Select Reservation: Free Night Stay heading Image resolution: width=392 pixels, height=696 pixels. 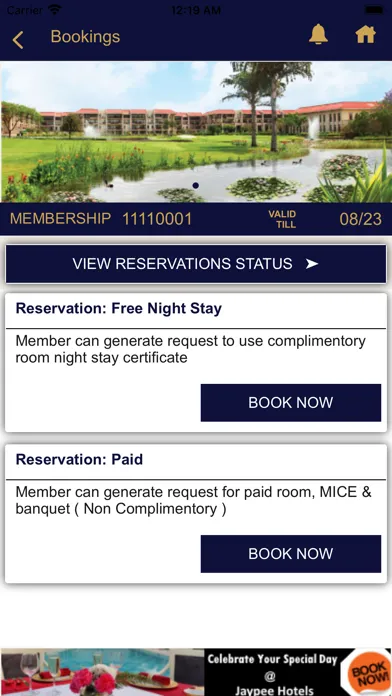pyautogui.click(x=119, y=308)
